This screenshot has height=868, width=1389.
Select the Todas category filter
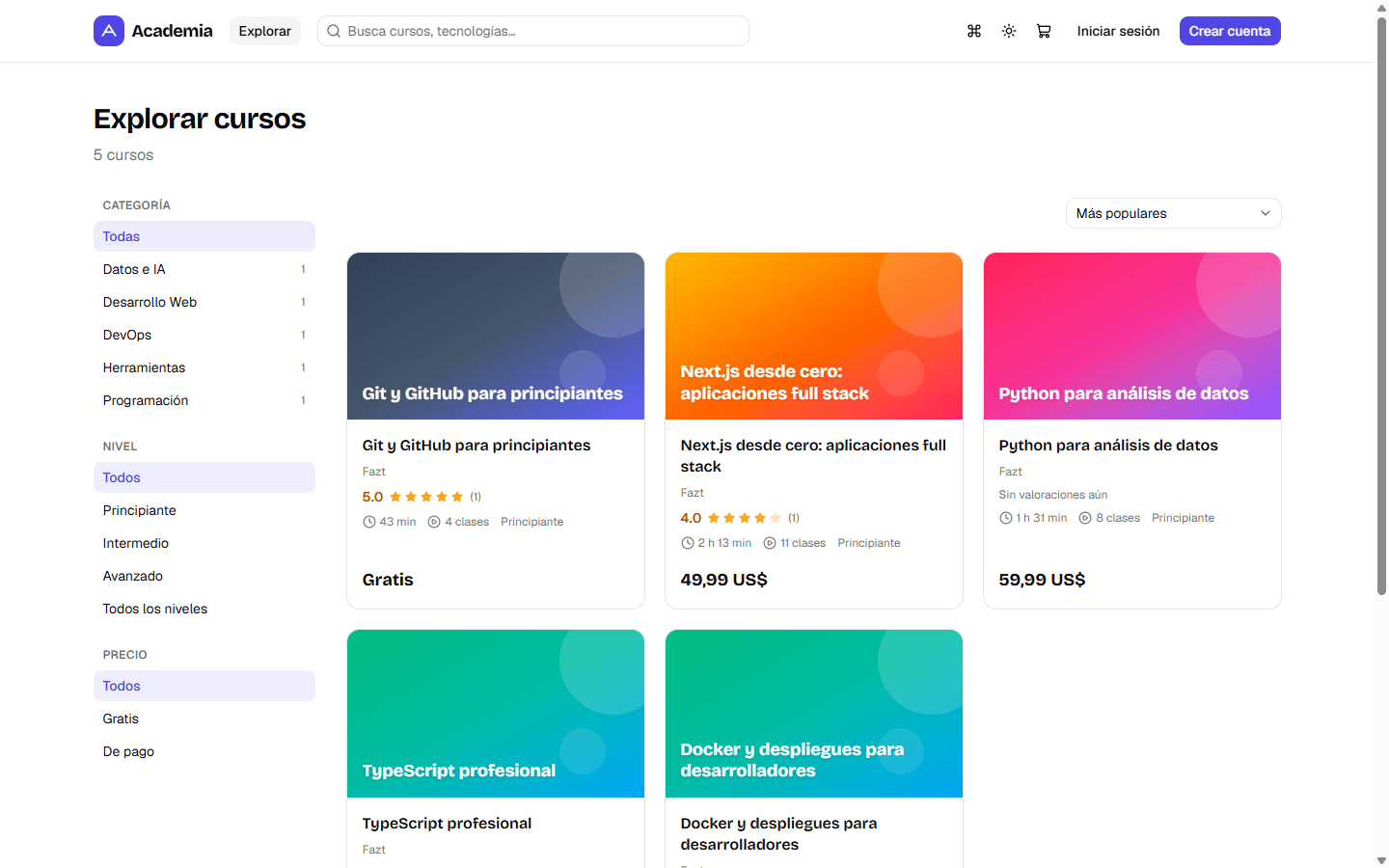click(x=204, y=236)
